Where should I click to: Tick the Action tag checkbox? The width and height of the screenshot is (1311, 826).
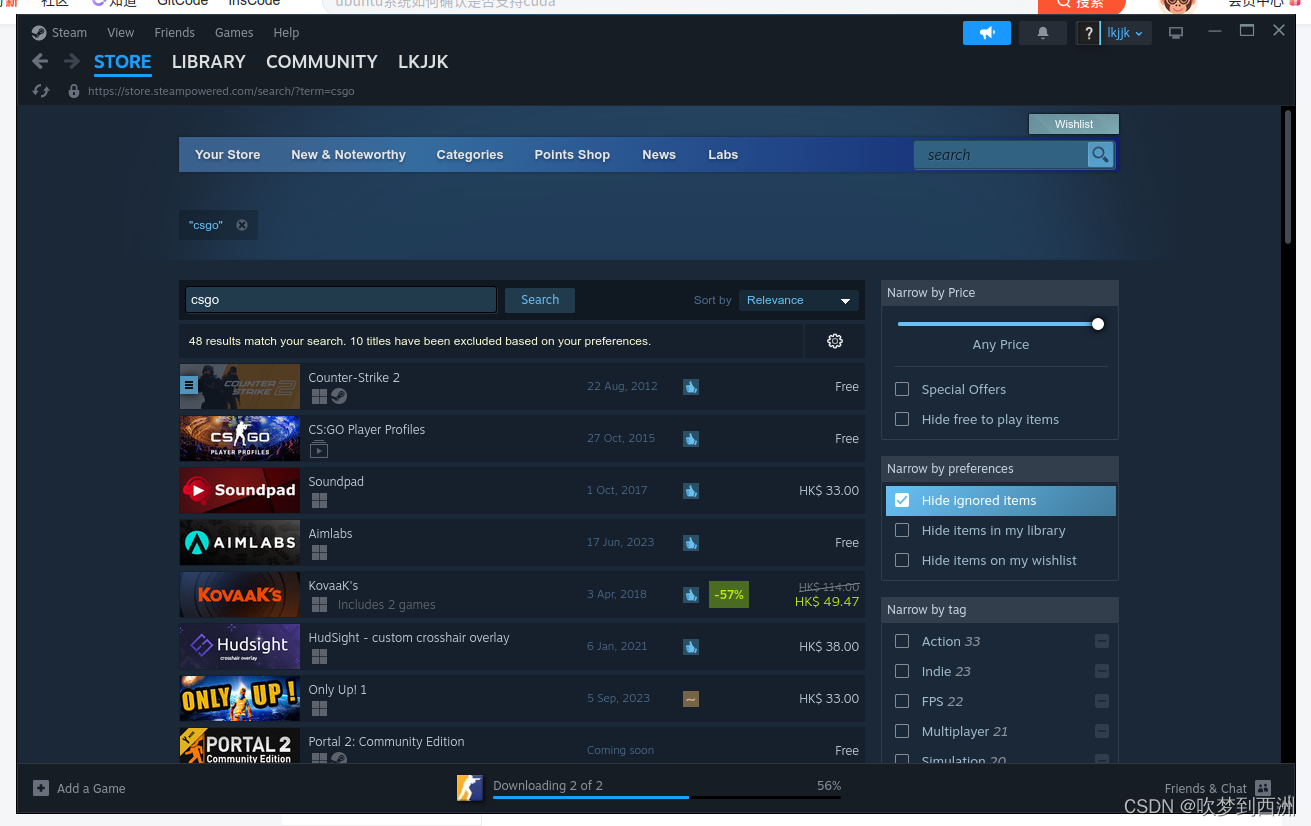click(x=902, y=641)
